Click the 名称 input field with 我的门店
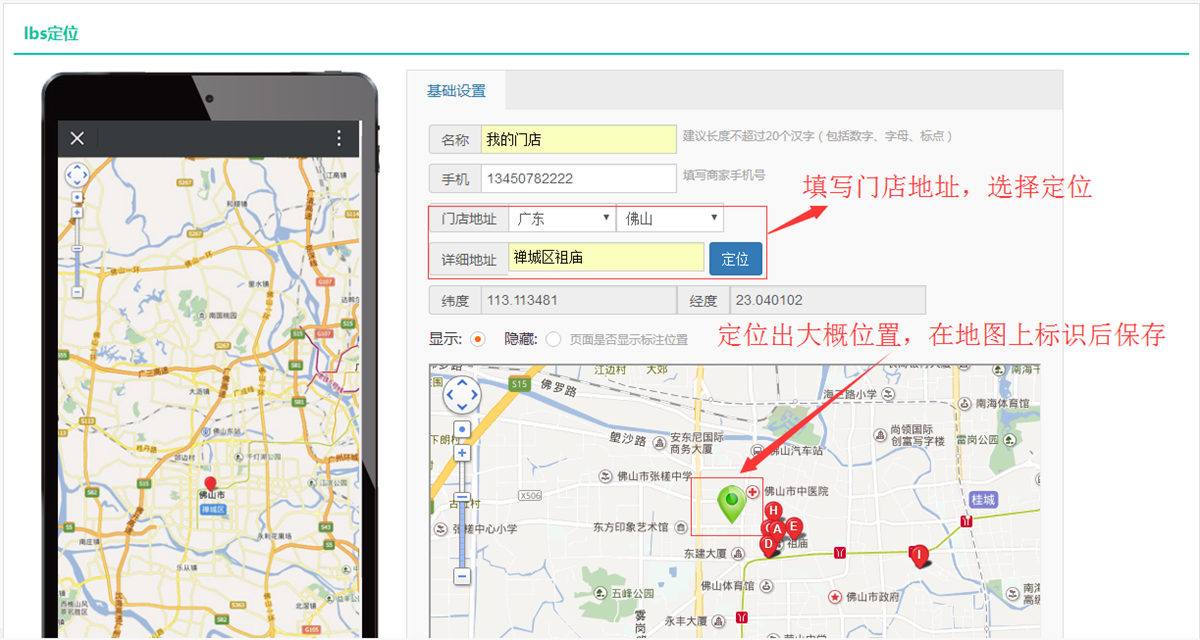The width and height of the screenshot is (1200, 640). coord(579,139)
